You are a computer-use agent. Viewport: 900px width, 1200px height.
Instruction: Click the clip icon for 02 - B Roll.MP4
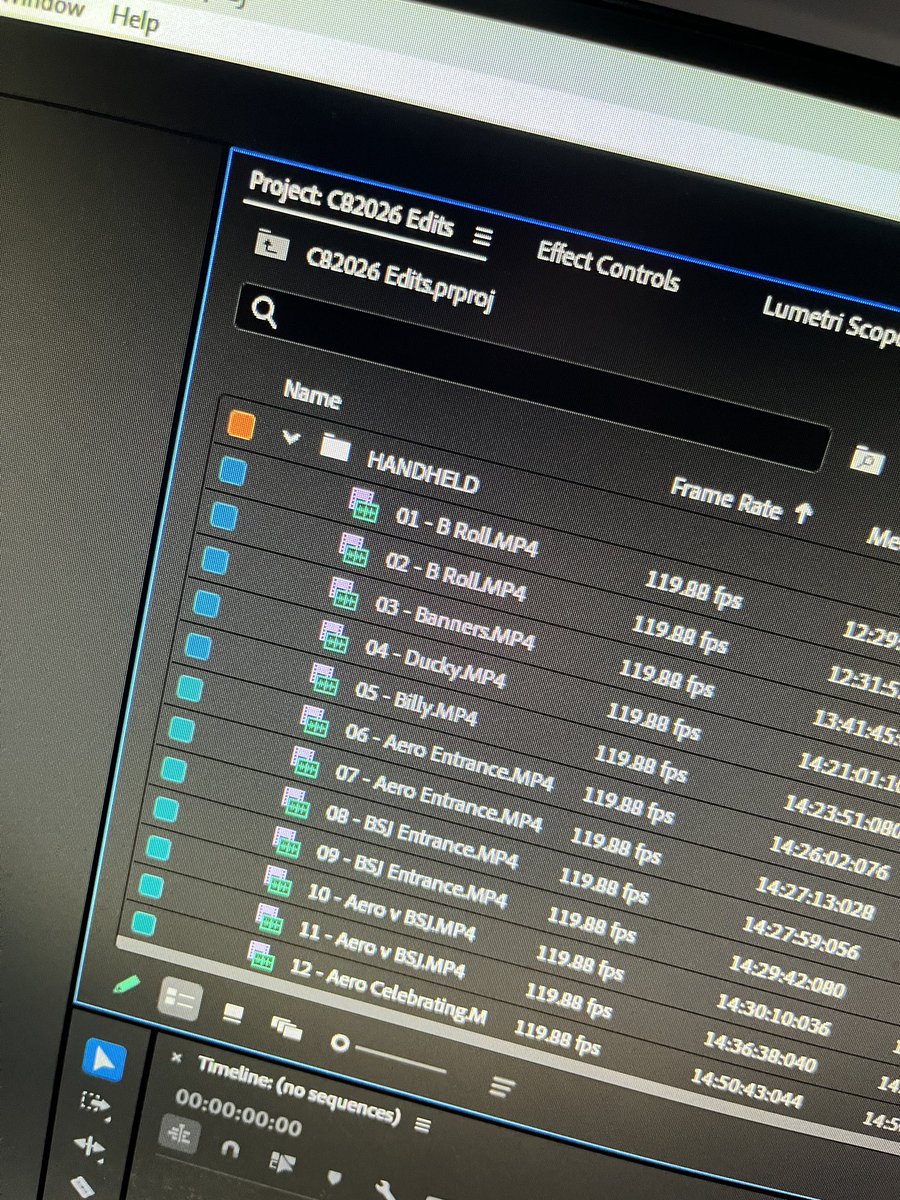355,550
